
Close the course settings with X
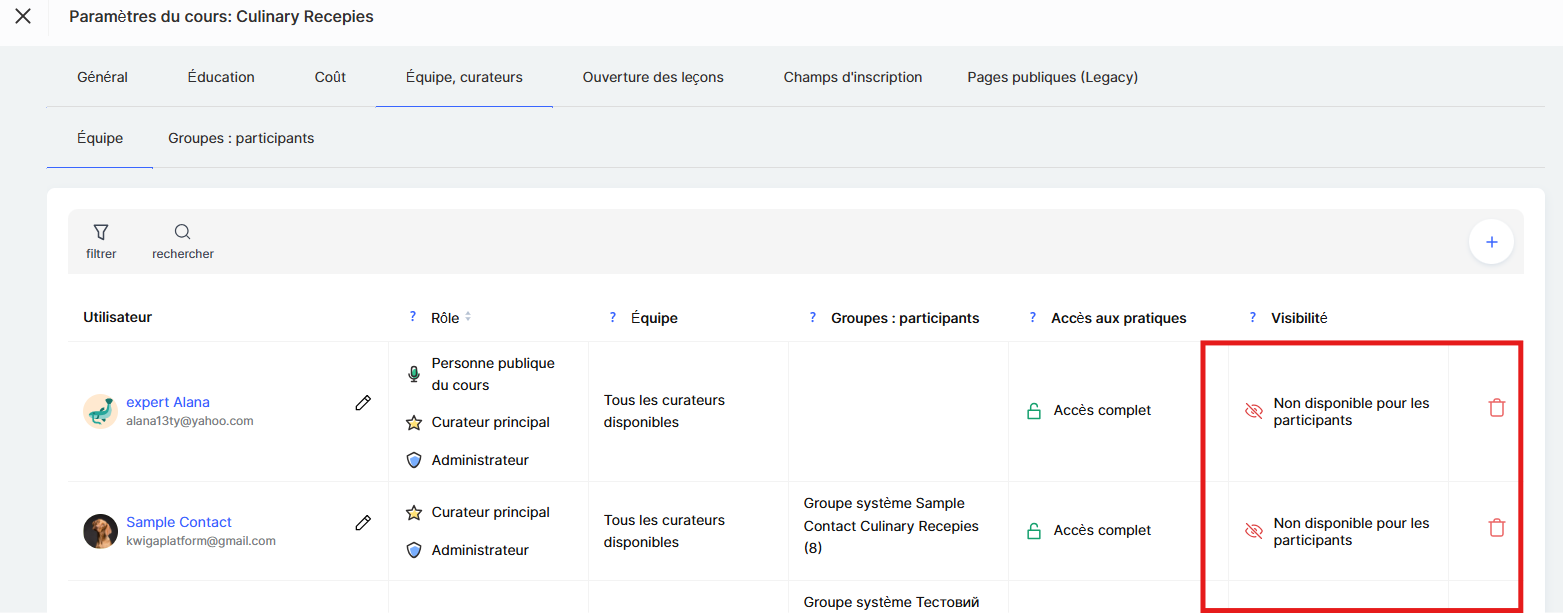(x=23, y=17)
